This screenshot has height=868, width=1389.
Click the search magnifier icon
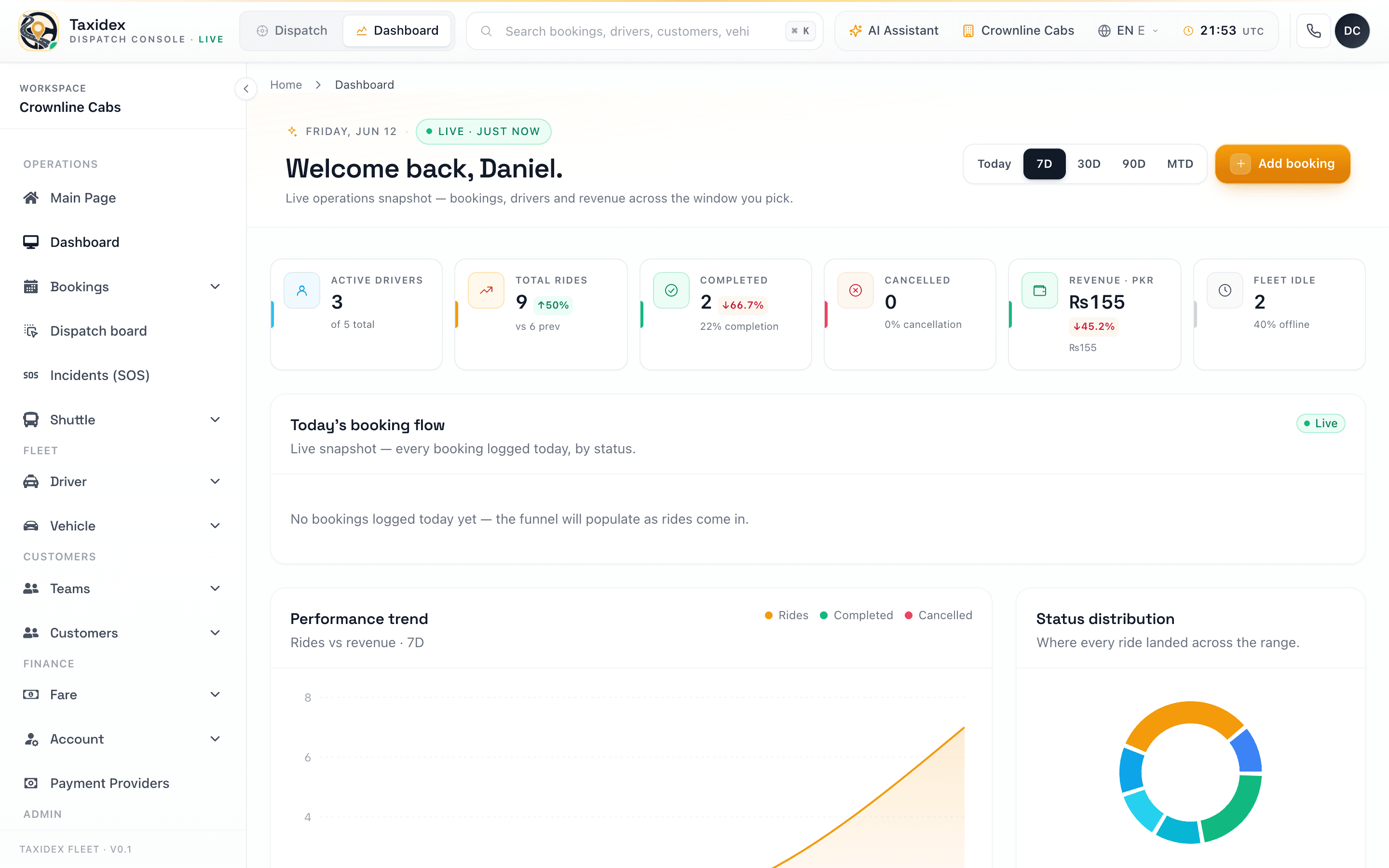click(486, 31)
